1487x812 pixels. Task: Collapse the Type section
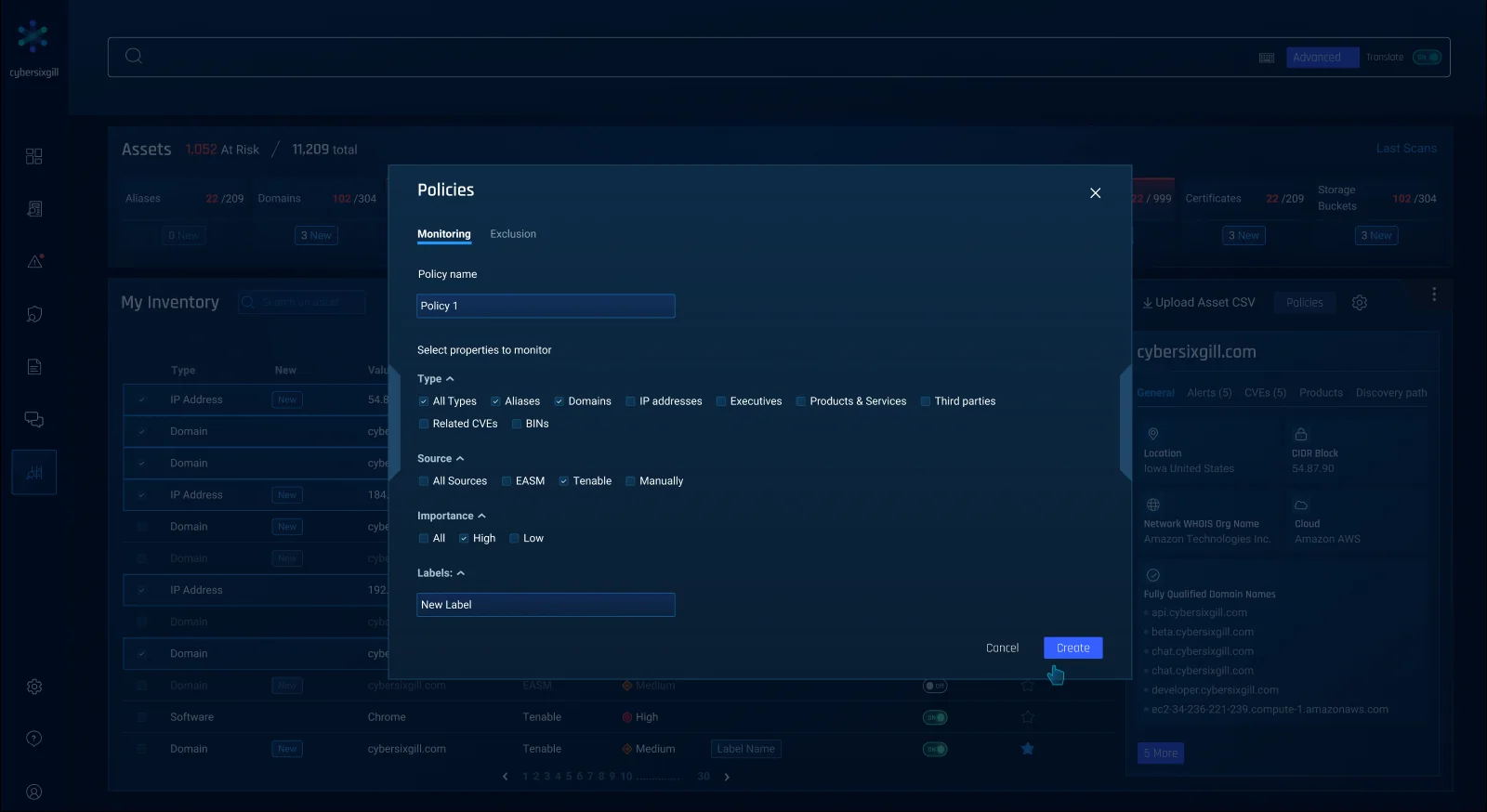click(x=450, y=379)
